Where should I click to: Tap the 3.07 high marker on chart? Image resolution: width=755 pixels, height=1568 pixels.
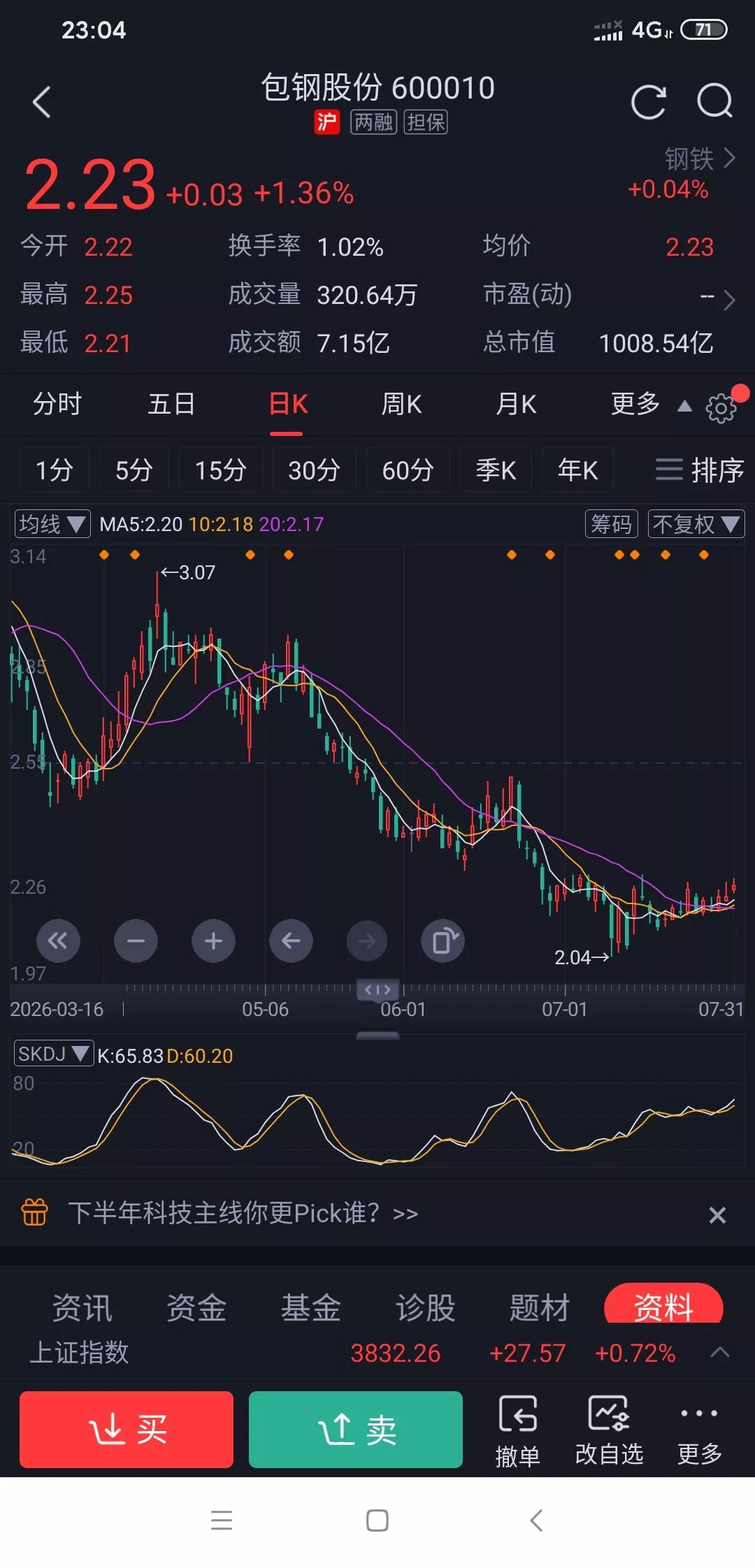(187, 573)
